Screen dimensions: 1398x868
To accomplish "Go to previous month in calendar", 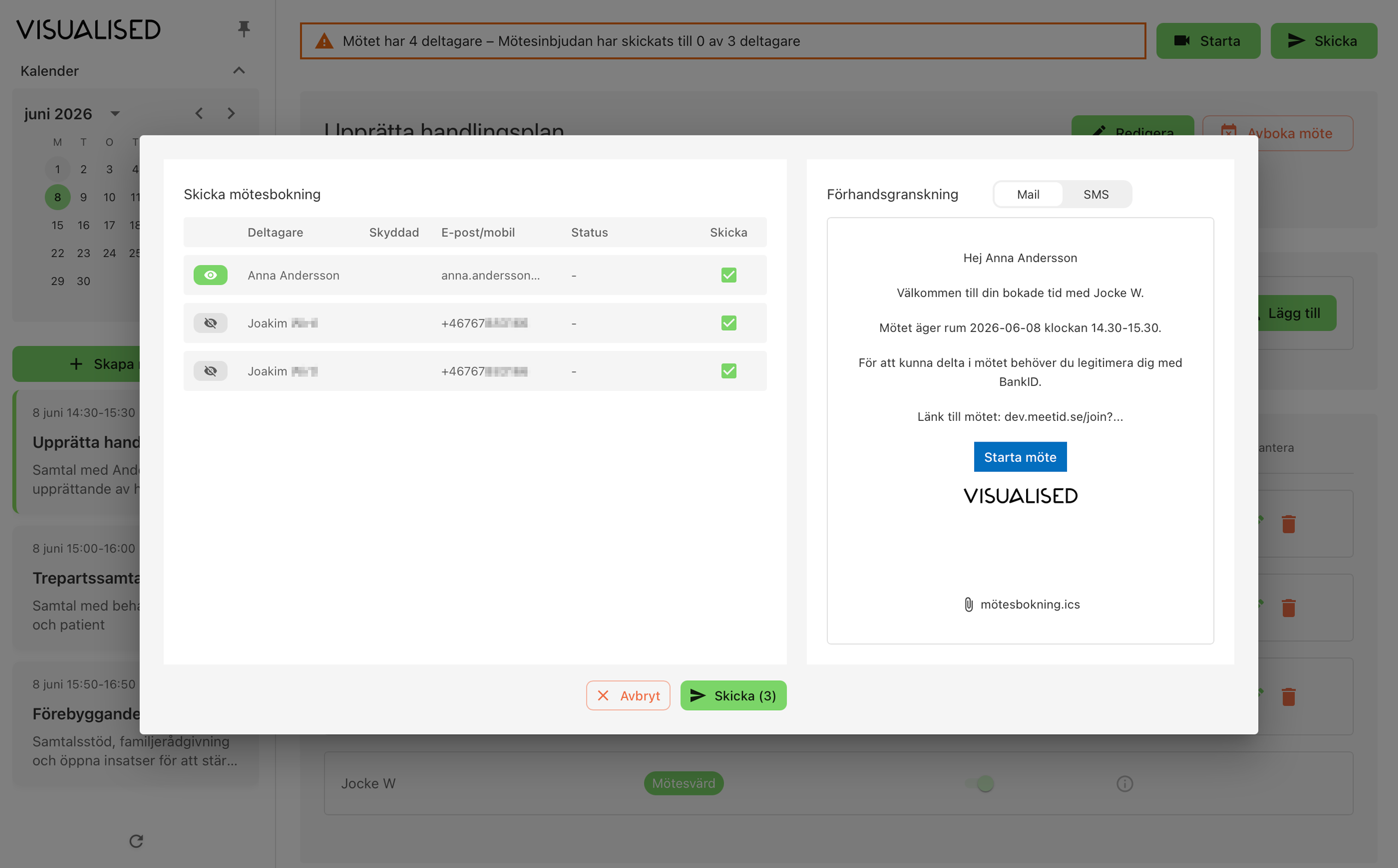I will coord(199,114).
